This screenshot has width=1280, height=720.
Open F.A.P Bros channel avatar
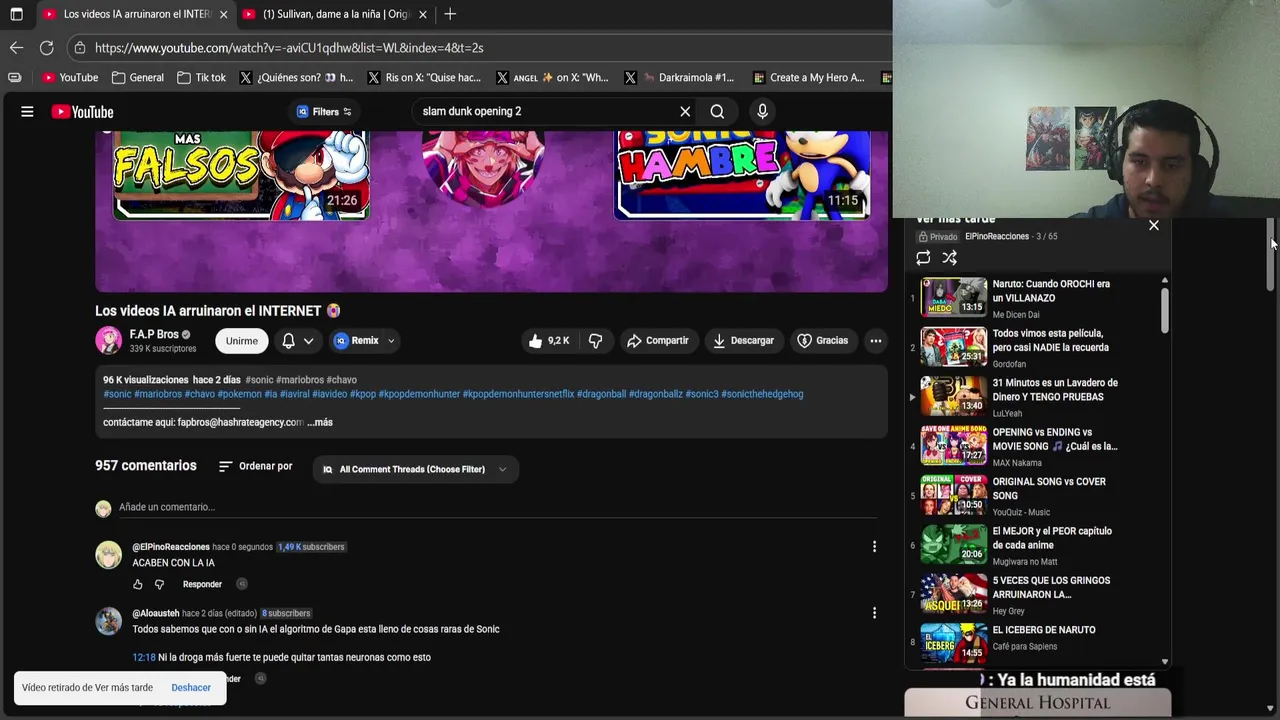[108, 341]
